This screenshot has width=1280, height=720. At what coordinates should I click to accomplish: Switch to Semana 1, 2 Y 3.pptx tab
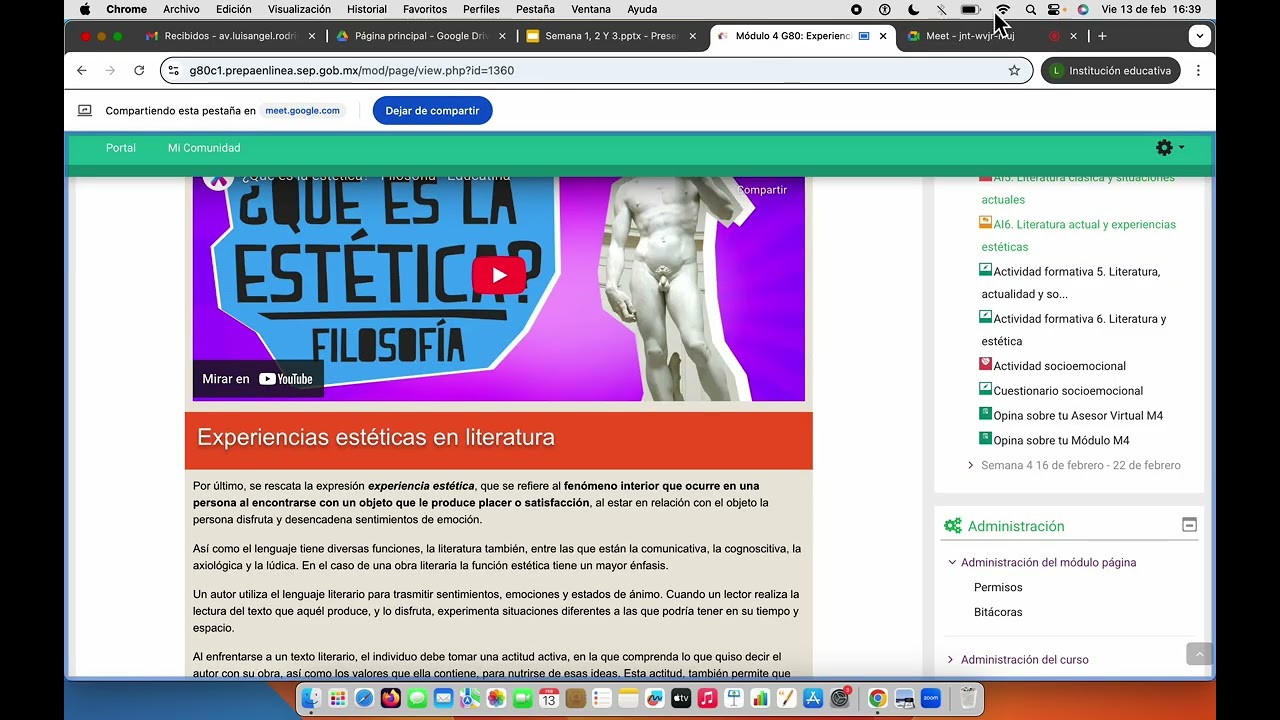pos(609,36)
